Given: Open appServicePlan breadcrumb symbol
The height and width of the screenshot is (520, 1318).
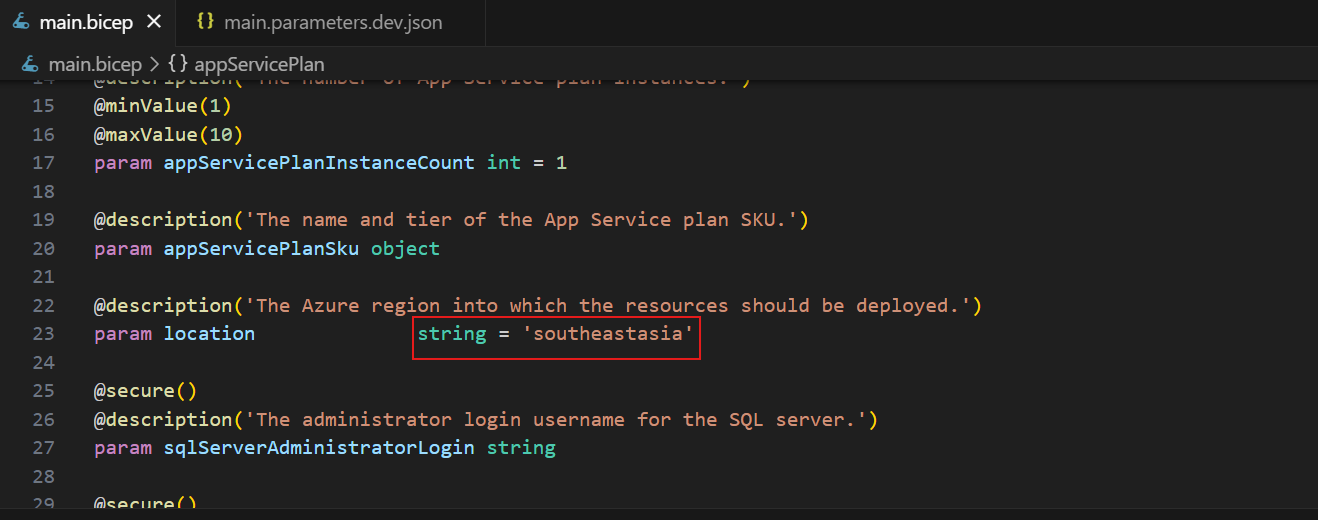Looking at the screenshot, I should pos(259,64).
